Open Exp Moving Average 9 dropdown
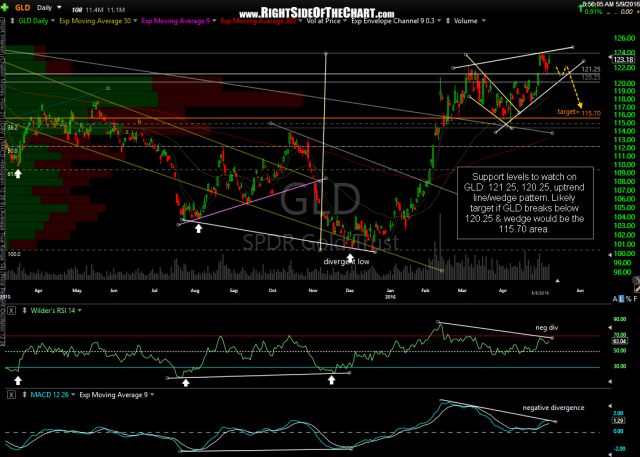Viewport: 640px width, 457px height. (x=214, y=21)
